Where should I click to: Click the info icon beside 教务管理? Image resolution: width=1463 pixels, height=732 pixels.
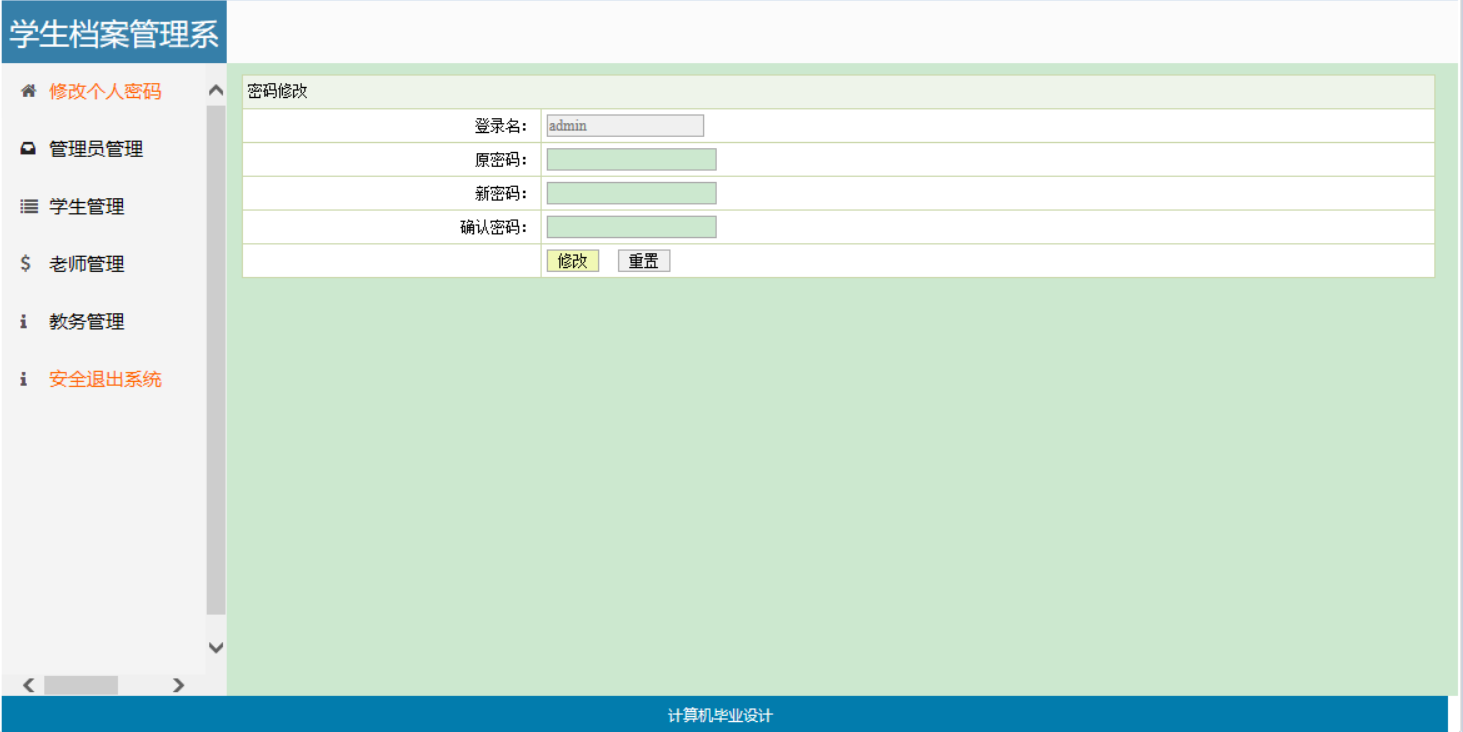click(x=24, y=322)
